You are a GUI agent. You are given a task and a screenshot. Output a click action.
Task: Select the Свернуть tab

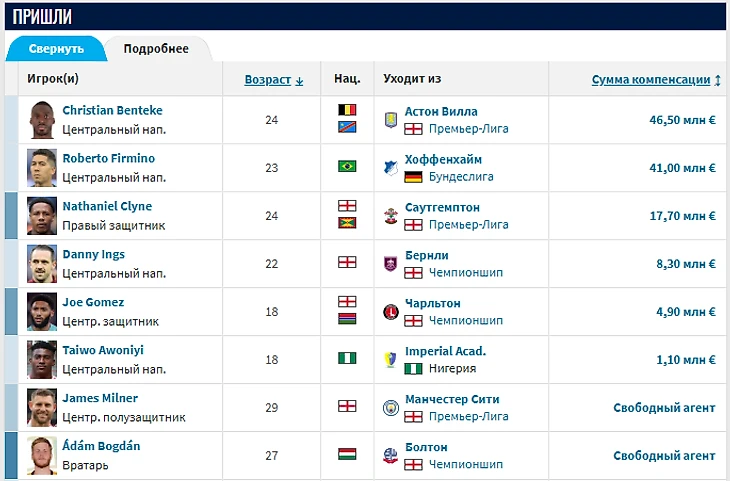tap(56, 48)
